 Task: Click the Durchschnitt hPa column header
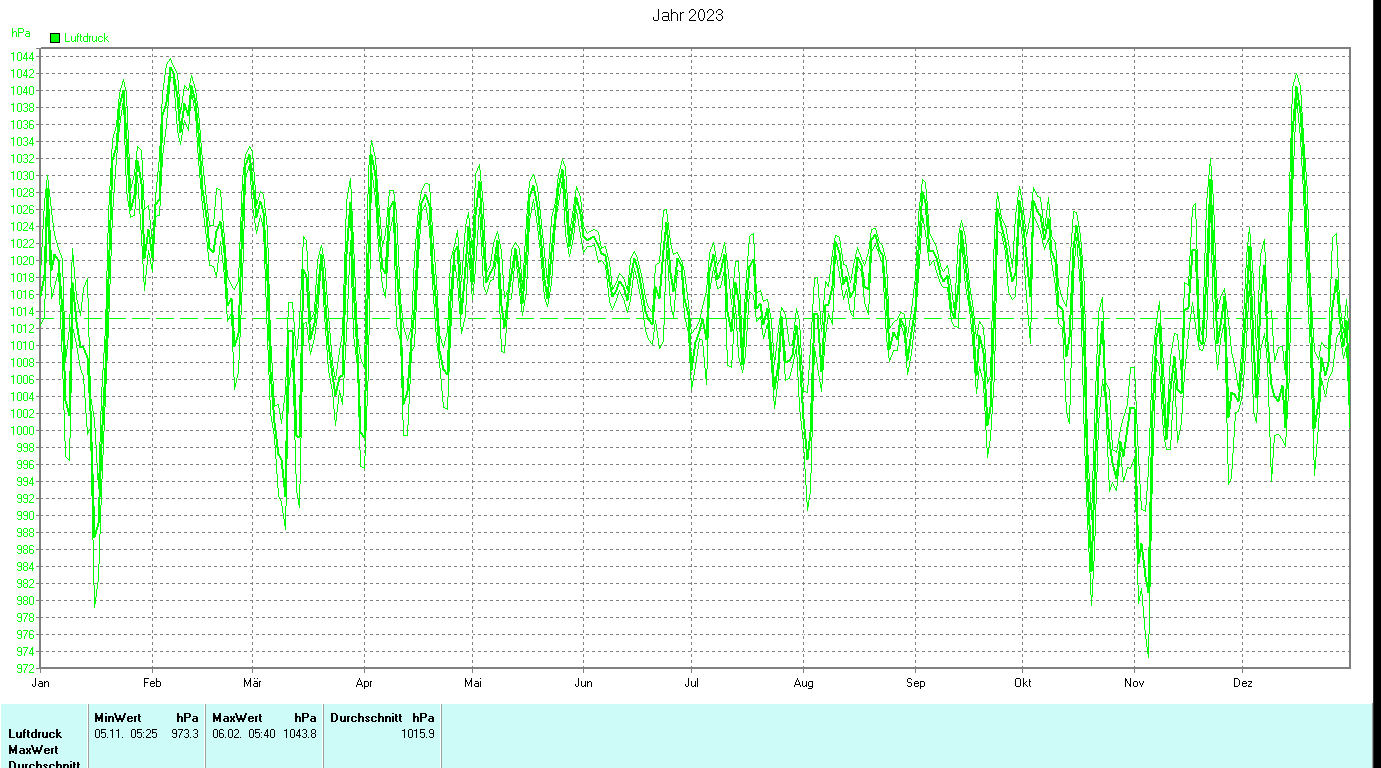382,718
